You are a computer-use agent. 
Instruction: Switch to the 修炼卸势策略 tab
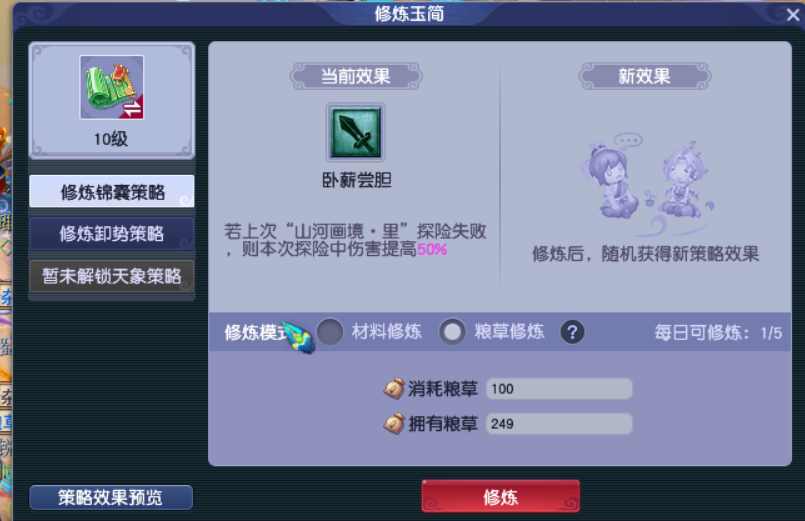112,234
